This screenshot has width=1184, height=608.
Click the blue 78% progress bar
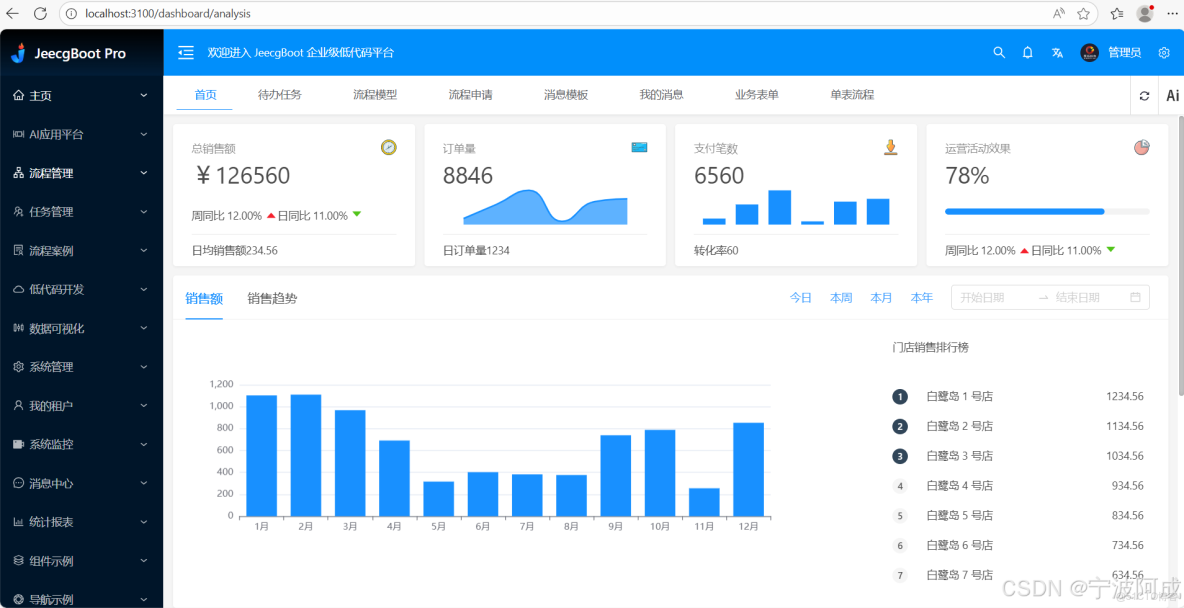tap(1023, 211)
